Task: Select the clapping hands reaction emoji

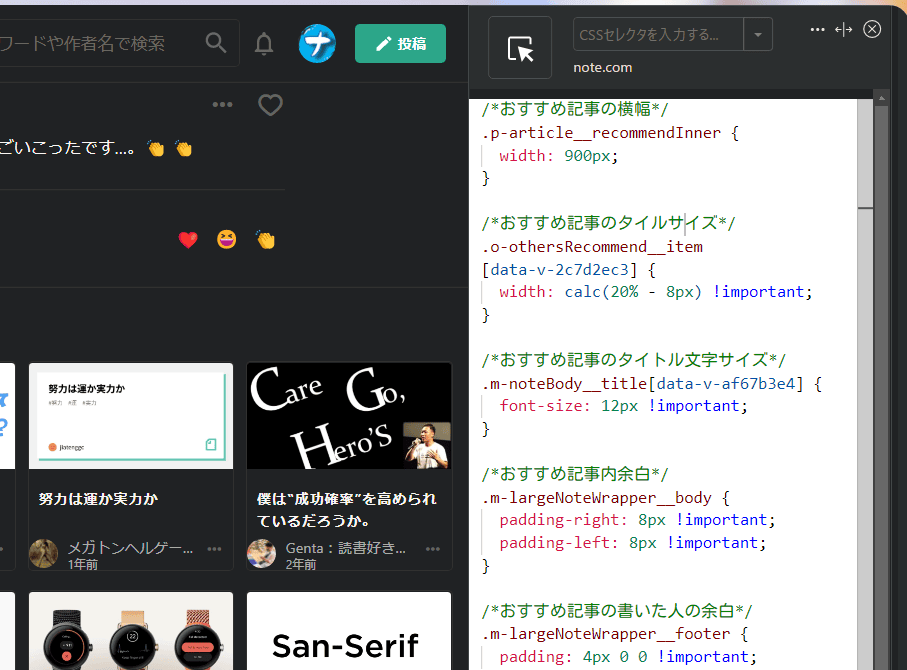Action: coord(266,240)
